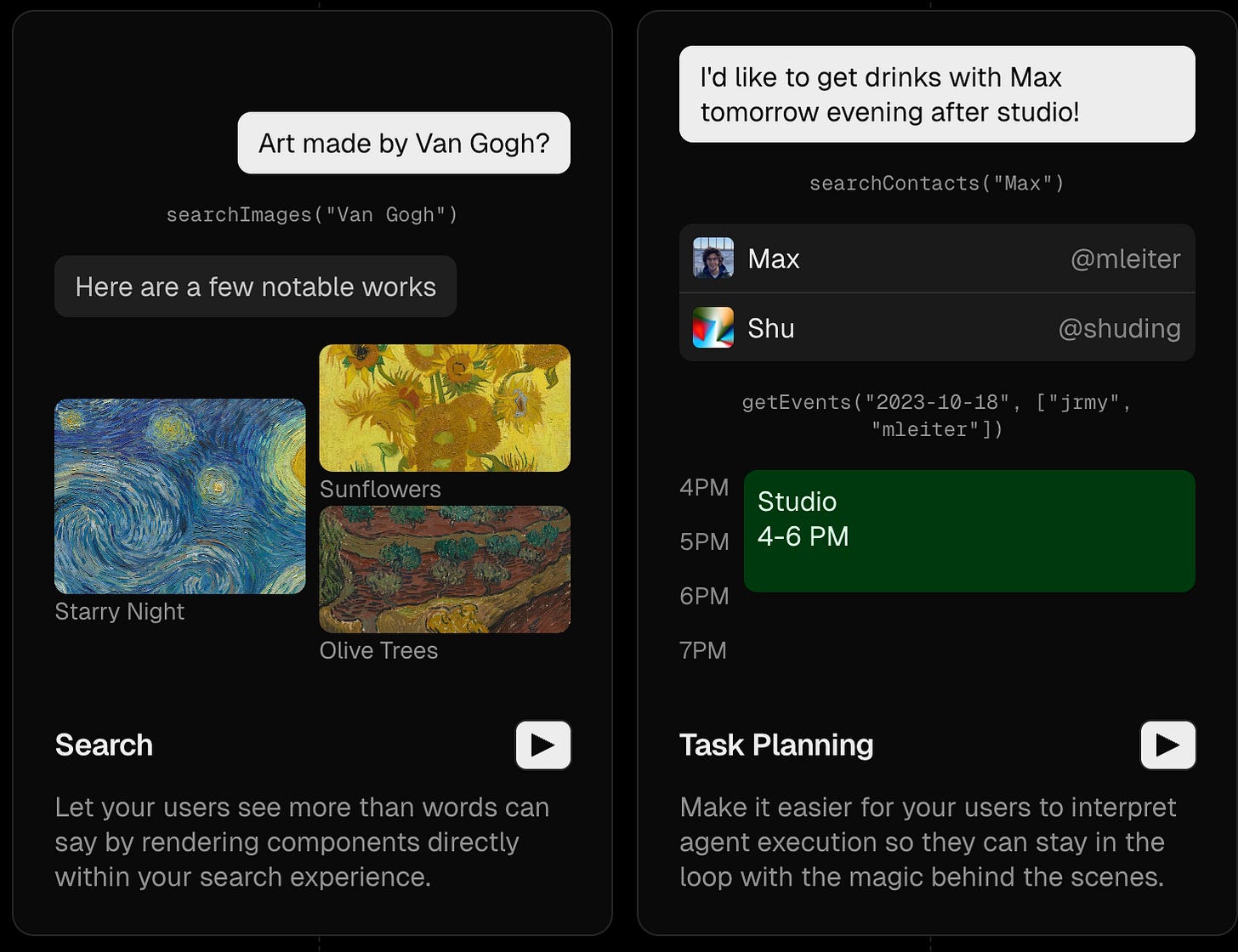This screenshot has height=952, width=1238.
Task: Click the name Shu in contacts list
Action: coord(771,329)
